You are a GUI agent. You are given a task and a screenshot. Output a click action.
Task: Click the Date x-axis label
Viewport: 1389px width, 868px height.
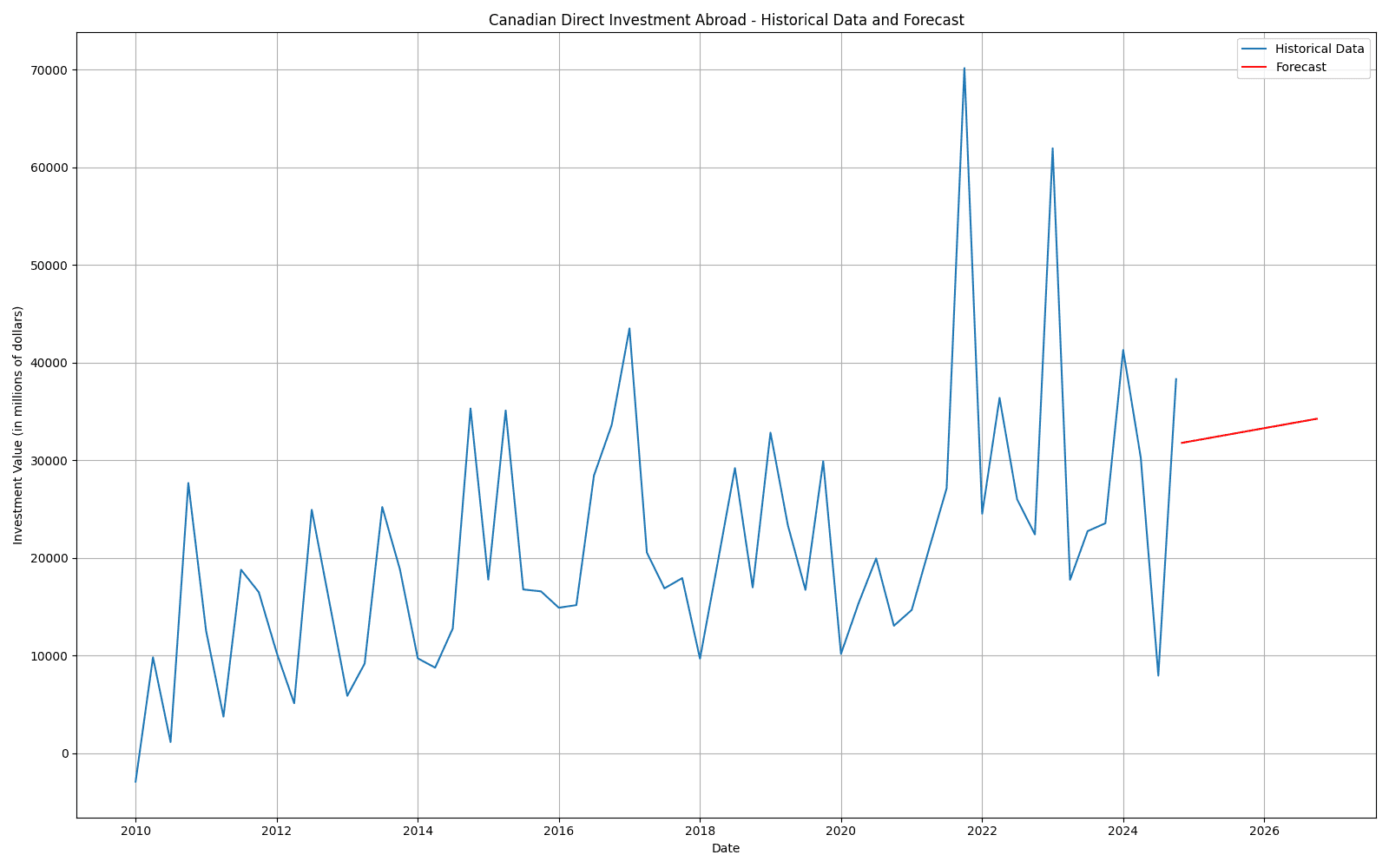pyautogui.click(x=726, y=848)
